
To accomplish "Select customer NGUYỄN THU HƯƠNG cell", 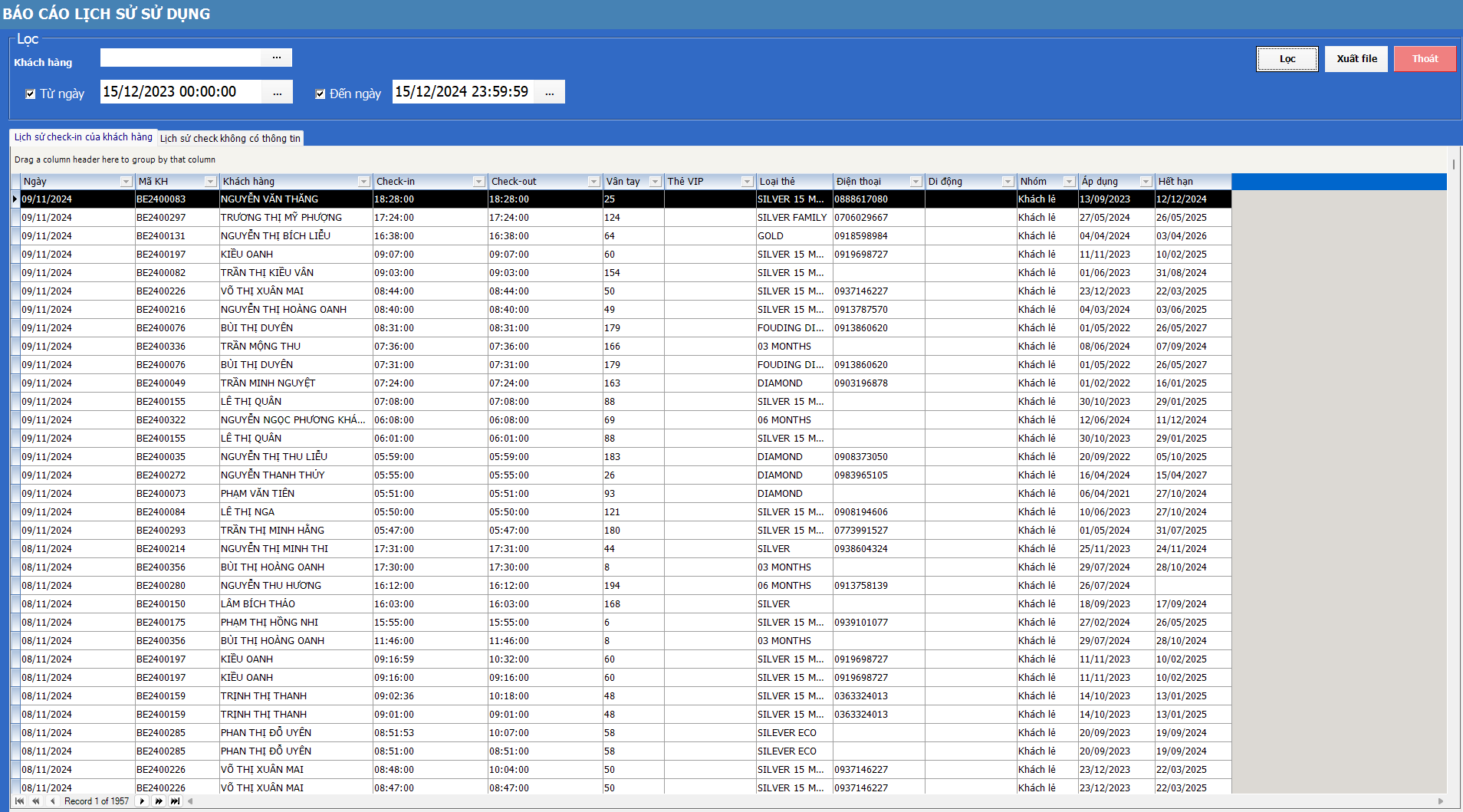I will [296, 586].
